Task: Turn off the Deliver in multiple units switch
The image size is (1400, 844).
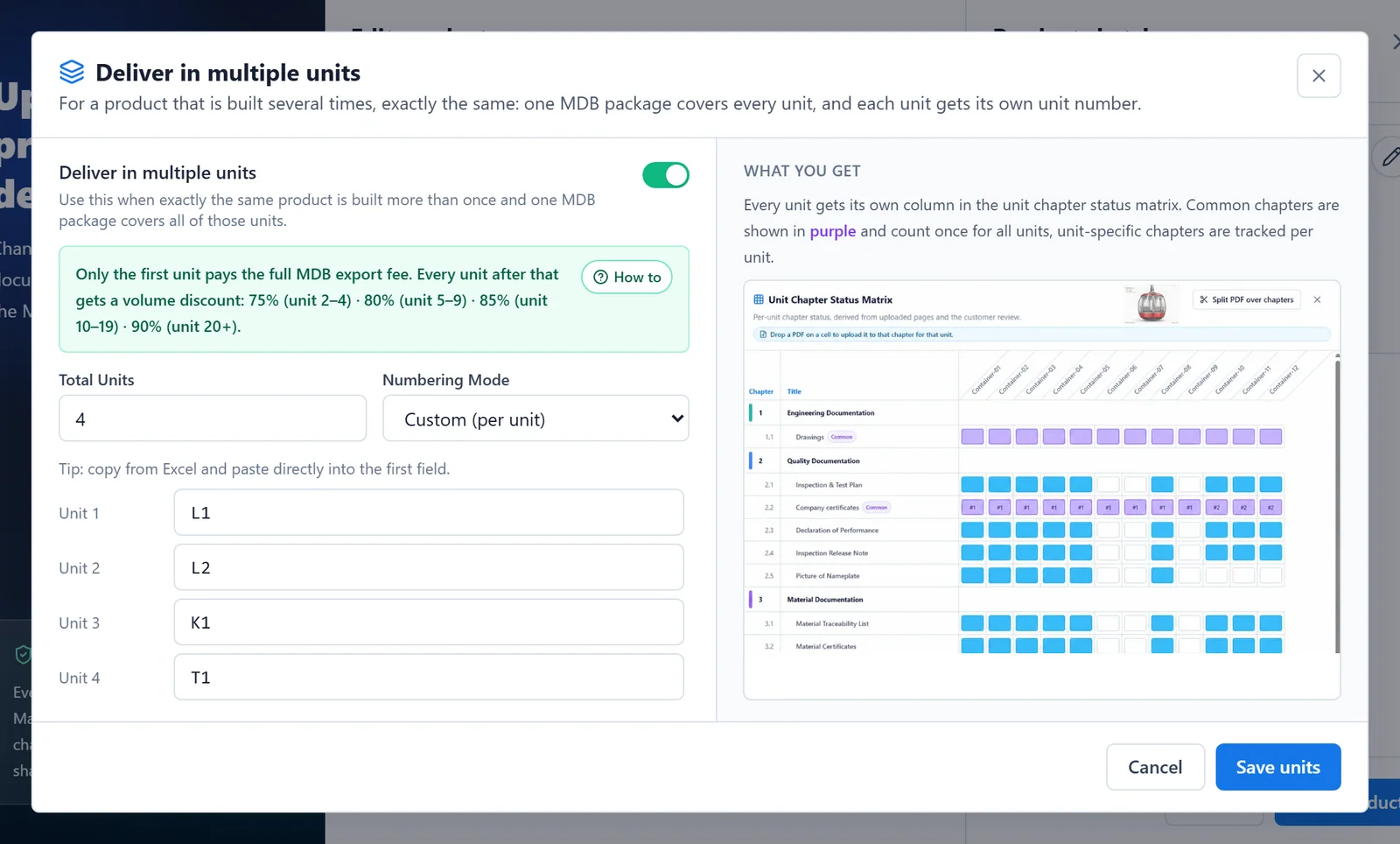Action: [x=666, y=175]
